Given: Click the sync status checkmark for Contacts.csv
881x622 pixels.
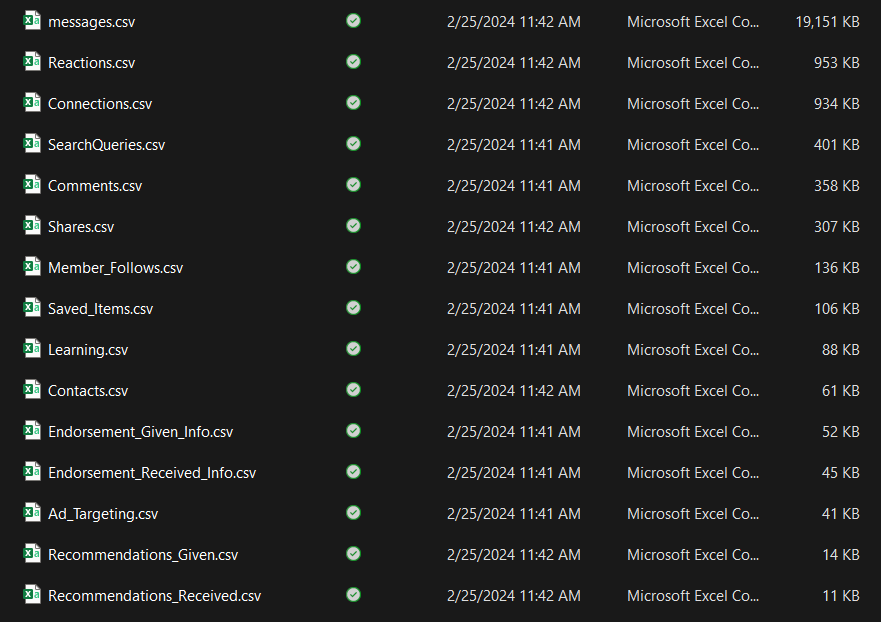Looking at the screenshot, I should coord(353,390).
